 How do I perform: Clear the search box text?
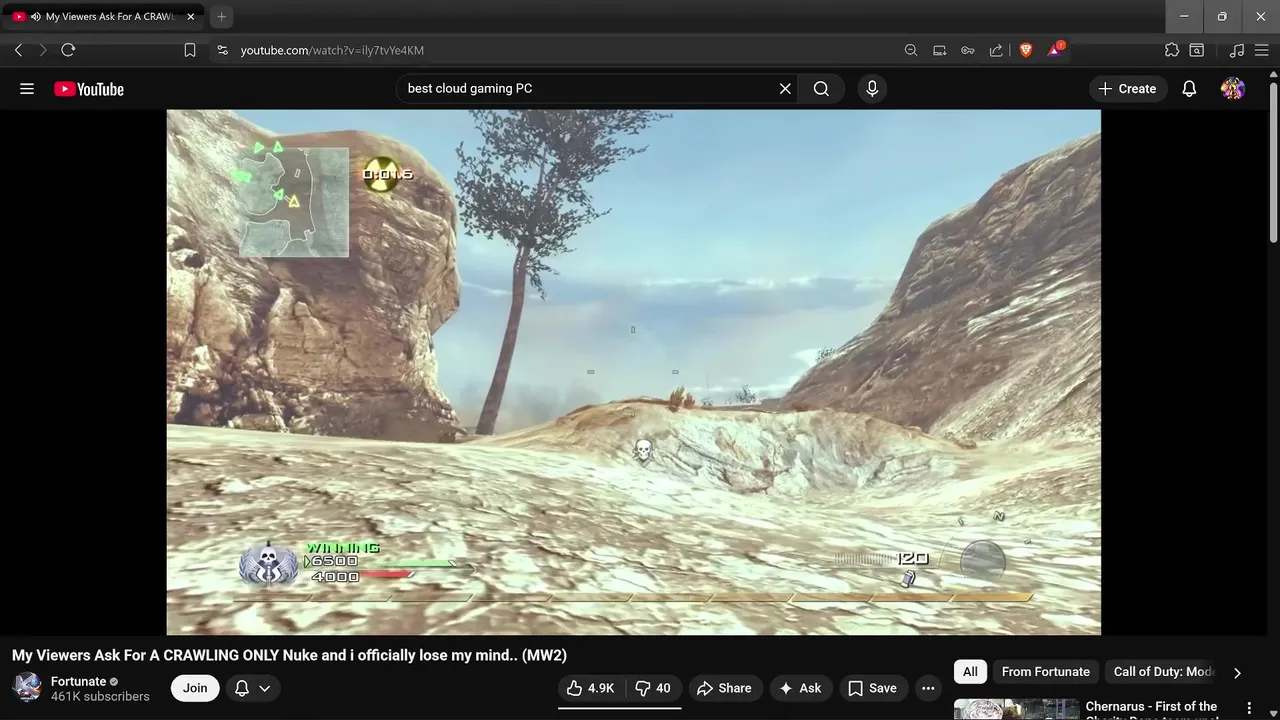coord(785,89)
